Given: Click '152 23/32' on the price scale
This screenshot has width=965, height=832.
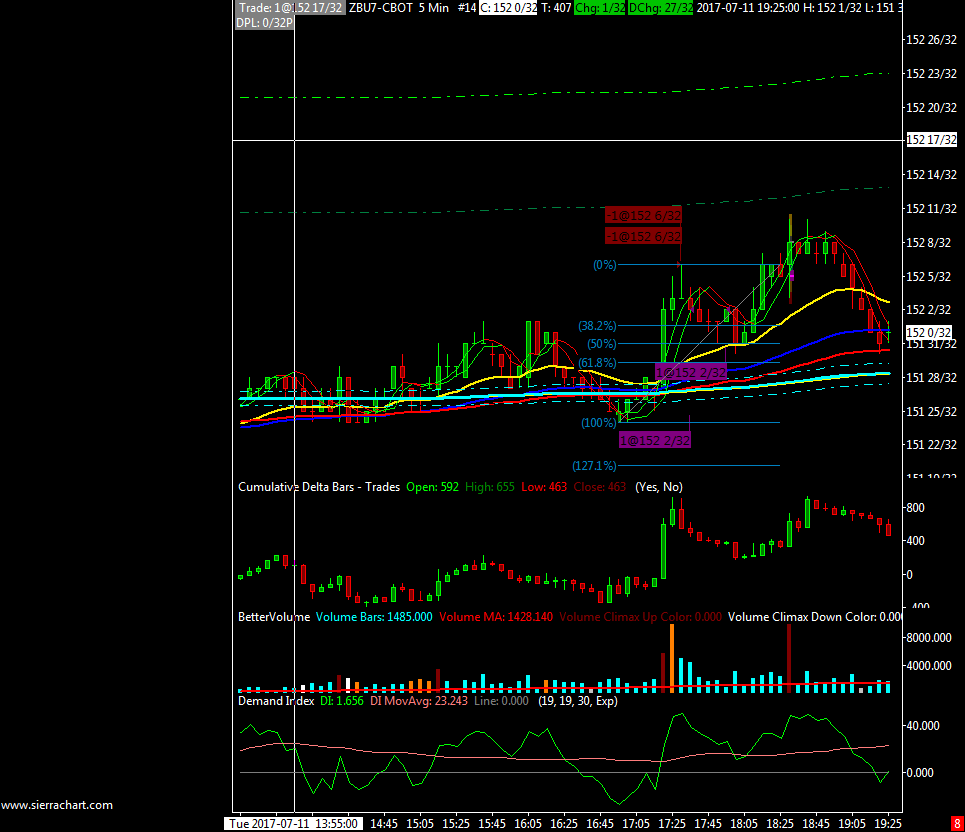Looking at the screenshot, I should pos(931,74).
